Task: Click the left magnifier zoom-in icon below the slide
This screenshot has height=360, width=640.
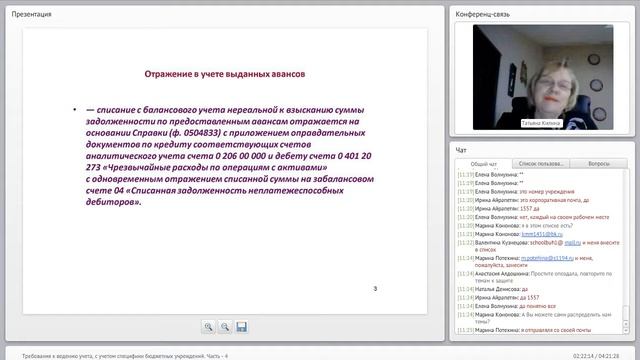Action: 208,327
